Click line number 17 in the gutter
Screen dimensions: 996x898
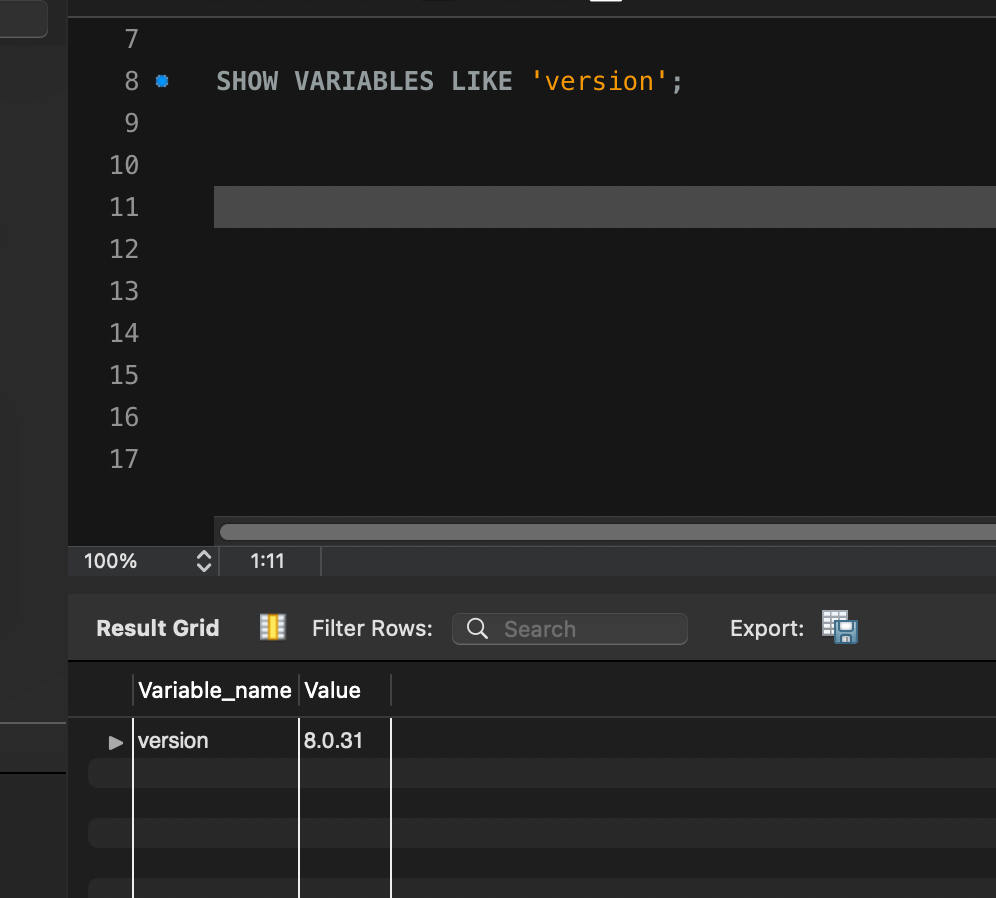tap(124, 459)
